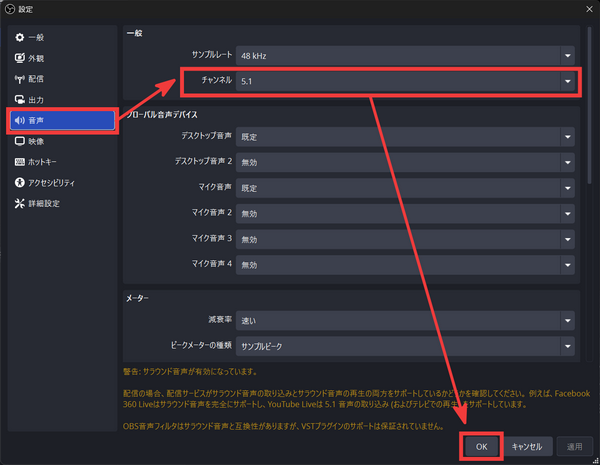Expand the チャンネル 5.1 dropdown
The height and width of the screenshot is (465, 600).
pyautogui.click(x=405, y=81)
